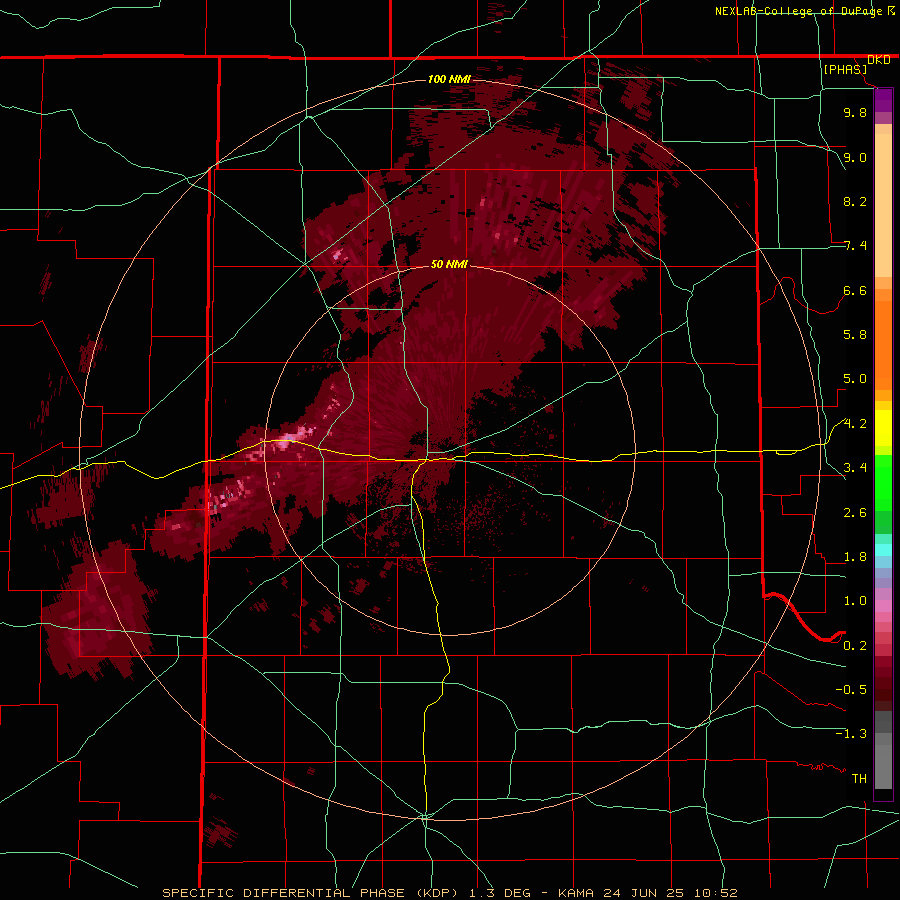
Task: Pick the bright green band of the color bar
Action: (883, 482)
